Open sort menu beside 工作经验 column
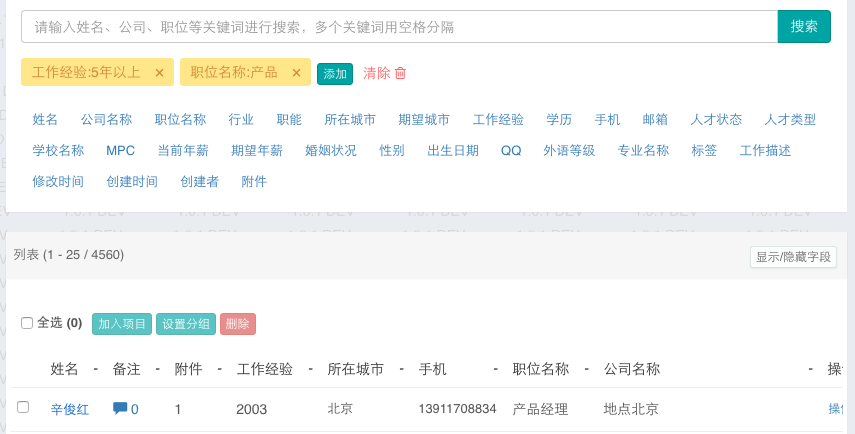Image resolution: width=855 pixels, height=434 pixels. pyautogui.click(x=310, y=369)
